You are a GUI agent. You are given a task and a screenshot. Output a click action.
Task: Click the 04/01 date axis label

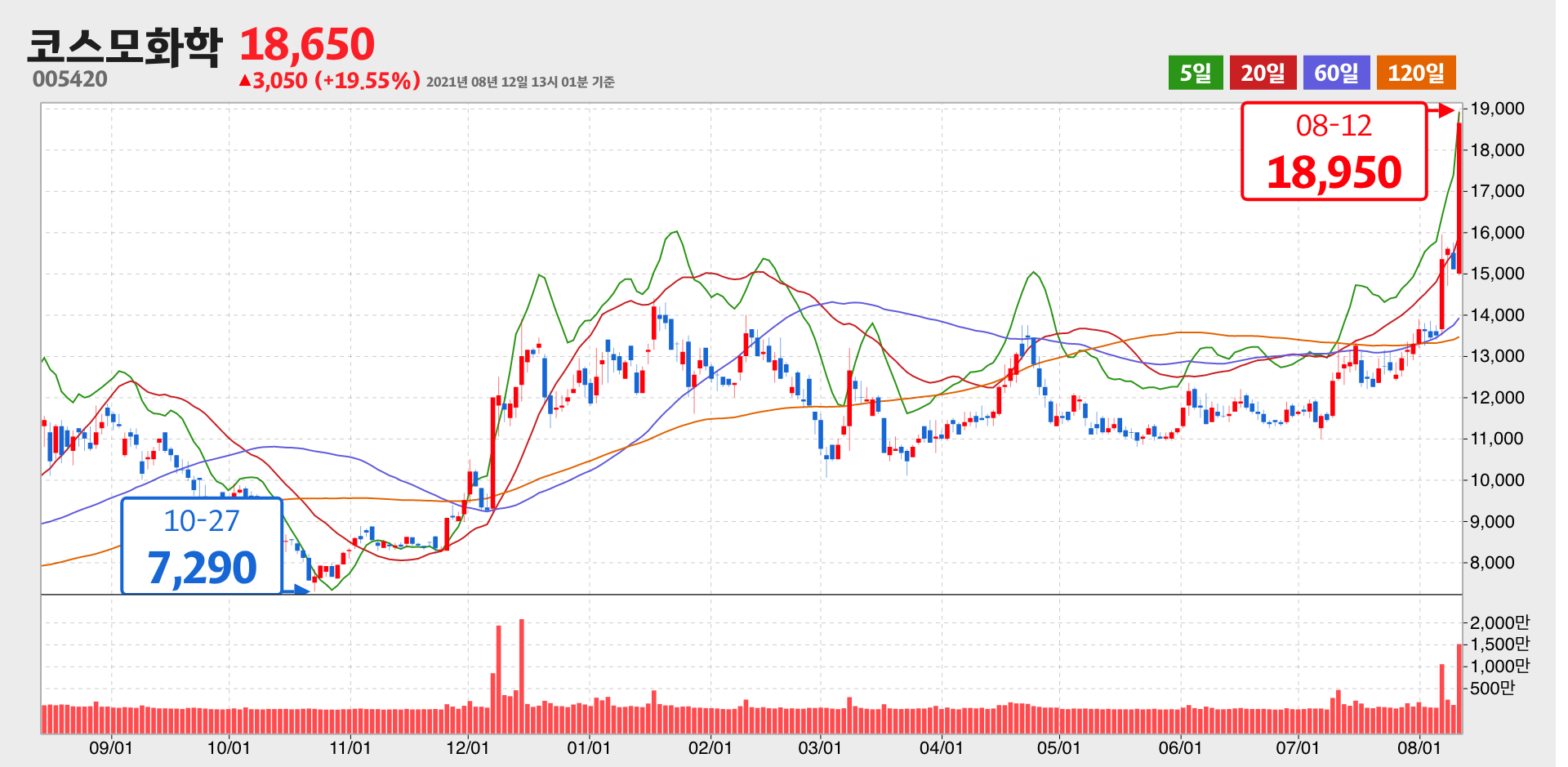coord(941,747)
